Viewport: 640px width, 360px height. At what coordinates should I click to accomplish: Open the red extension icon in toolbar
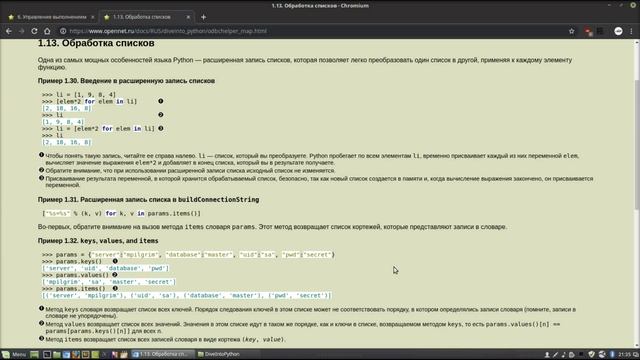[x=588, y=31]
